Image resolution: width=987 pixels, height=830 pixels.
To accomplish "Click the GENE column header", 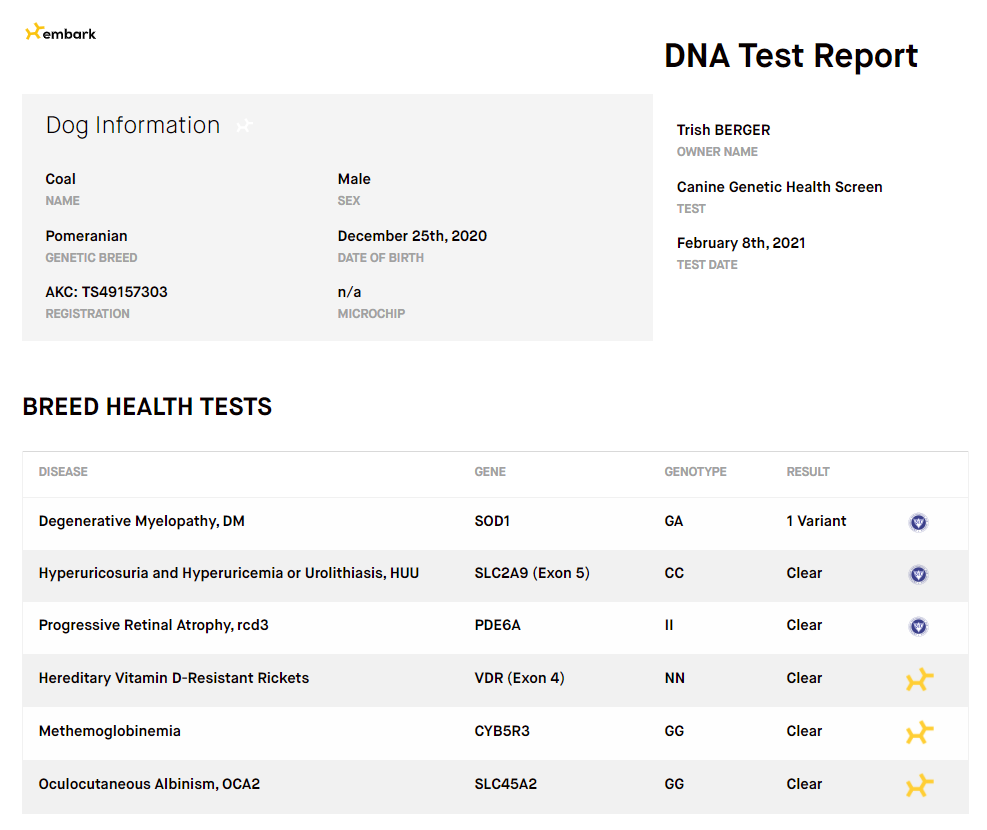I will click(490, 472).
